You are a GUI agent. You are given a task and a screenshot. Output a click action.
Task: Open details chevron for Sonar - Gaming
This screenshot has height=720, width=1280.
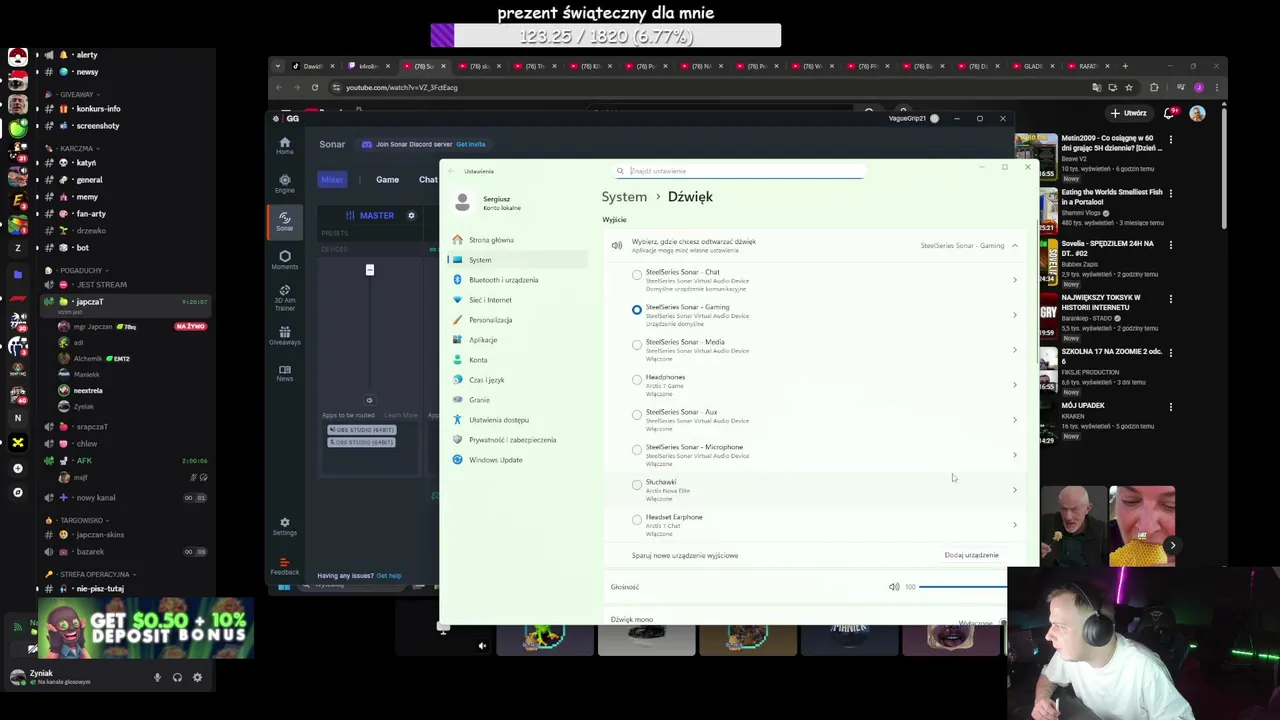tap(1014, 315)
